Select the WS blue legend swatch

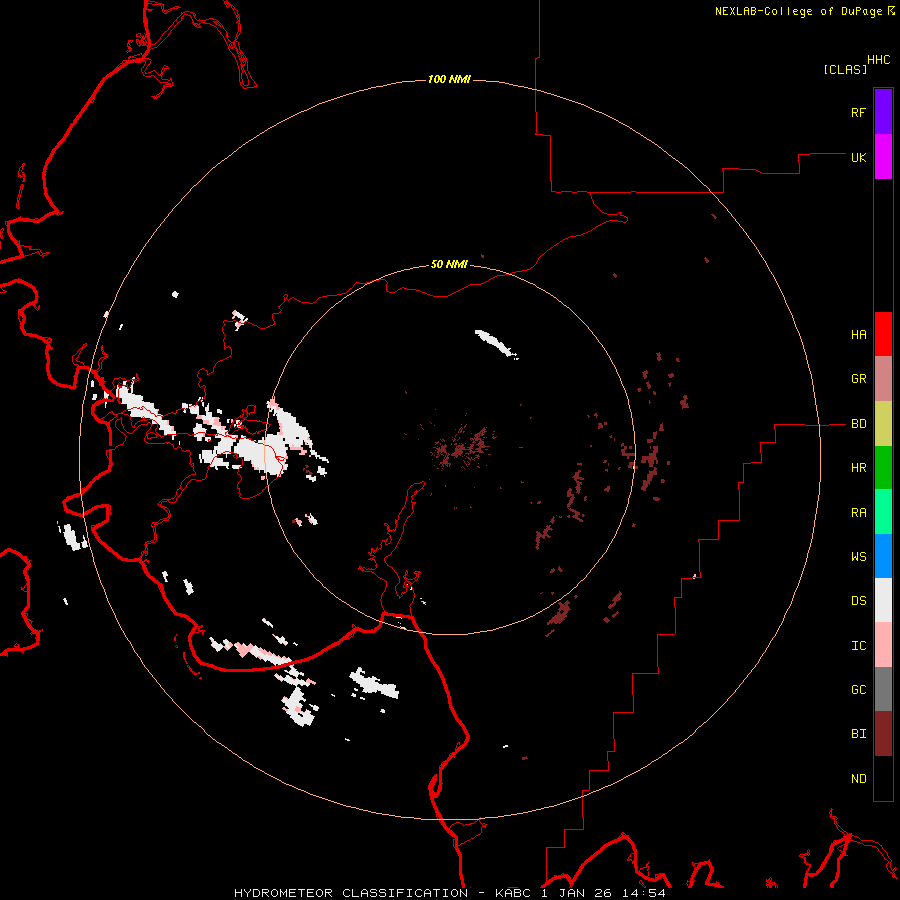point(883,556)
